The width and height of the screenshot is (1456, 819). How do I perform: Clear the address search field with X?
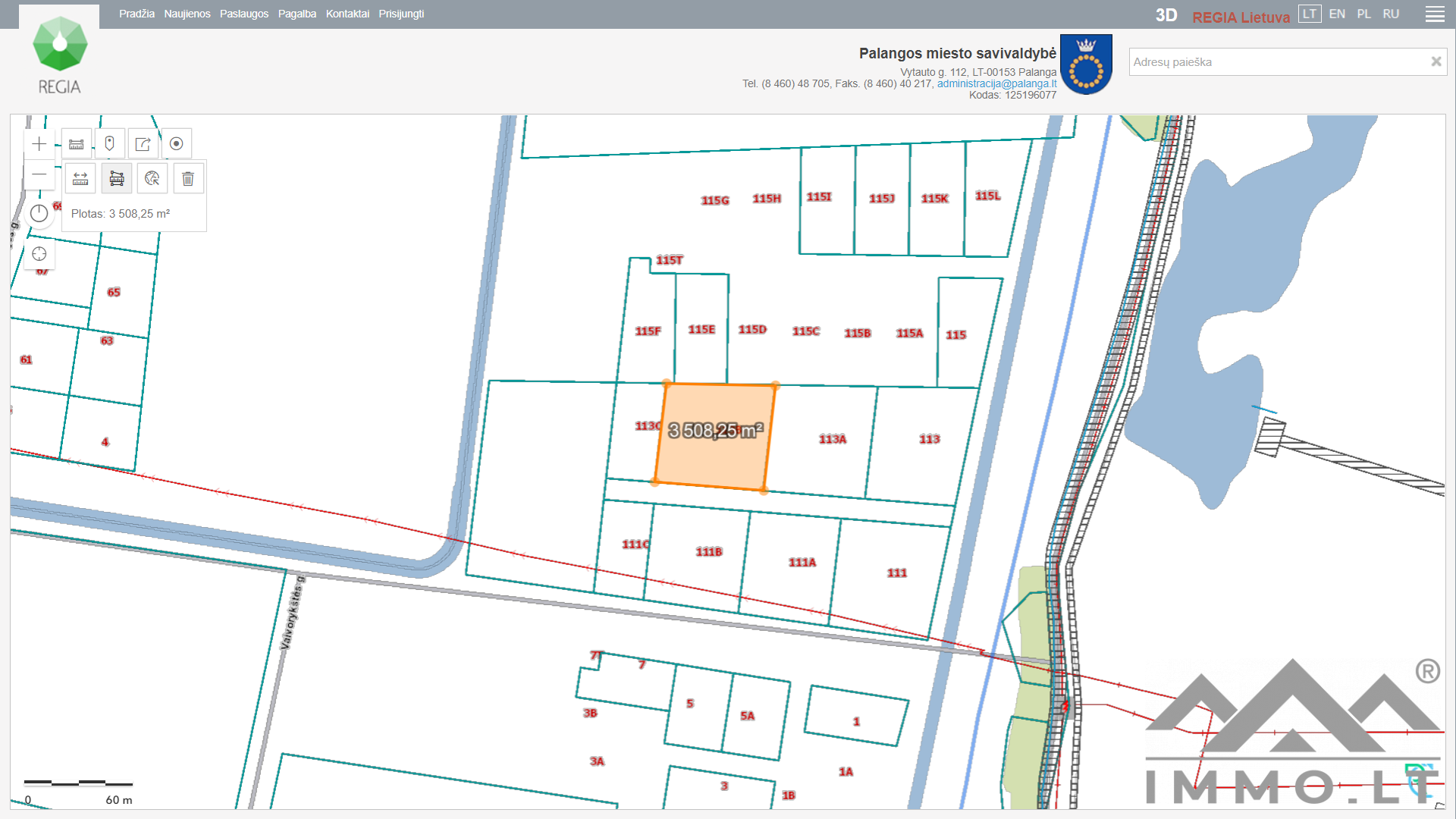[1436, 62]
